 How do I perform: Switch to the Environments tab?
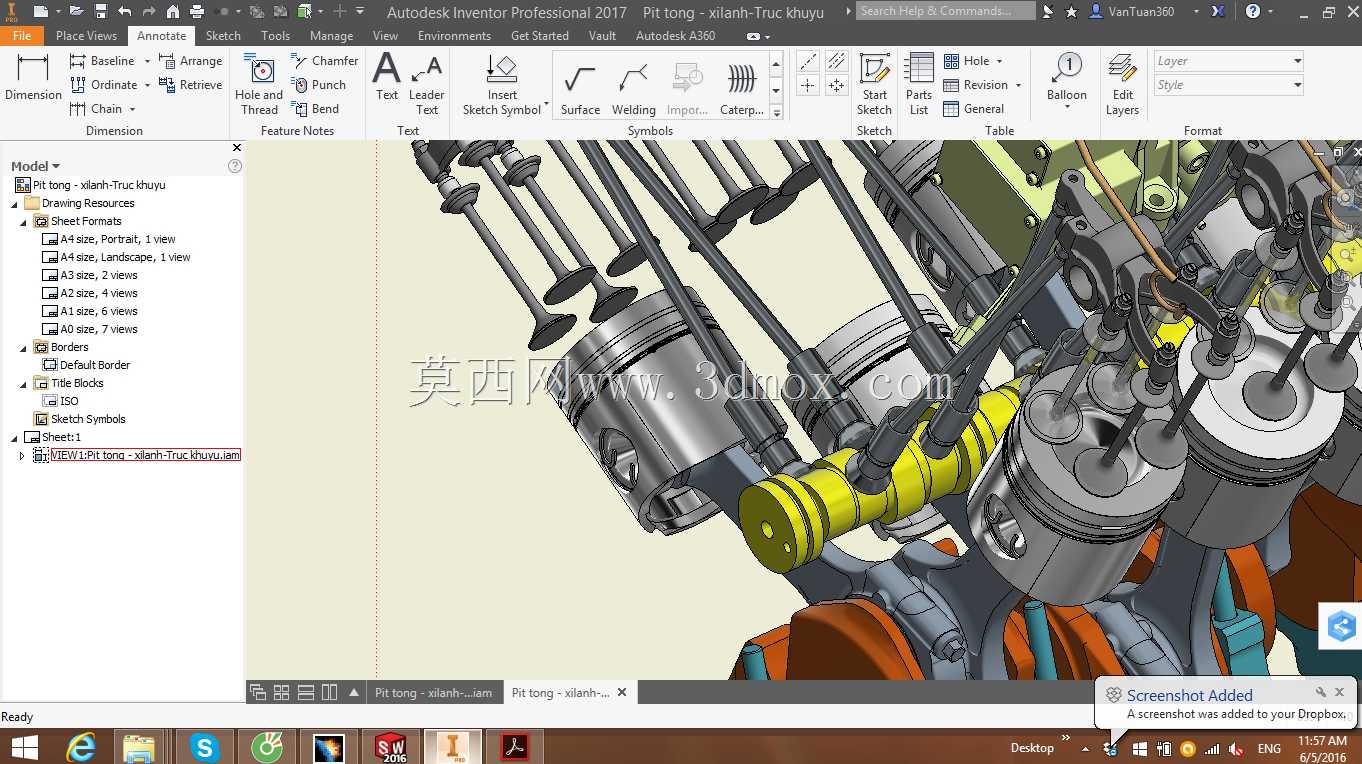click(454, 35)
